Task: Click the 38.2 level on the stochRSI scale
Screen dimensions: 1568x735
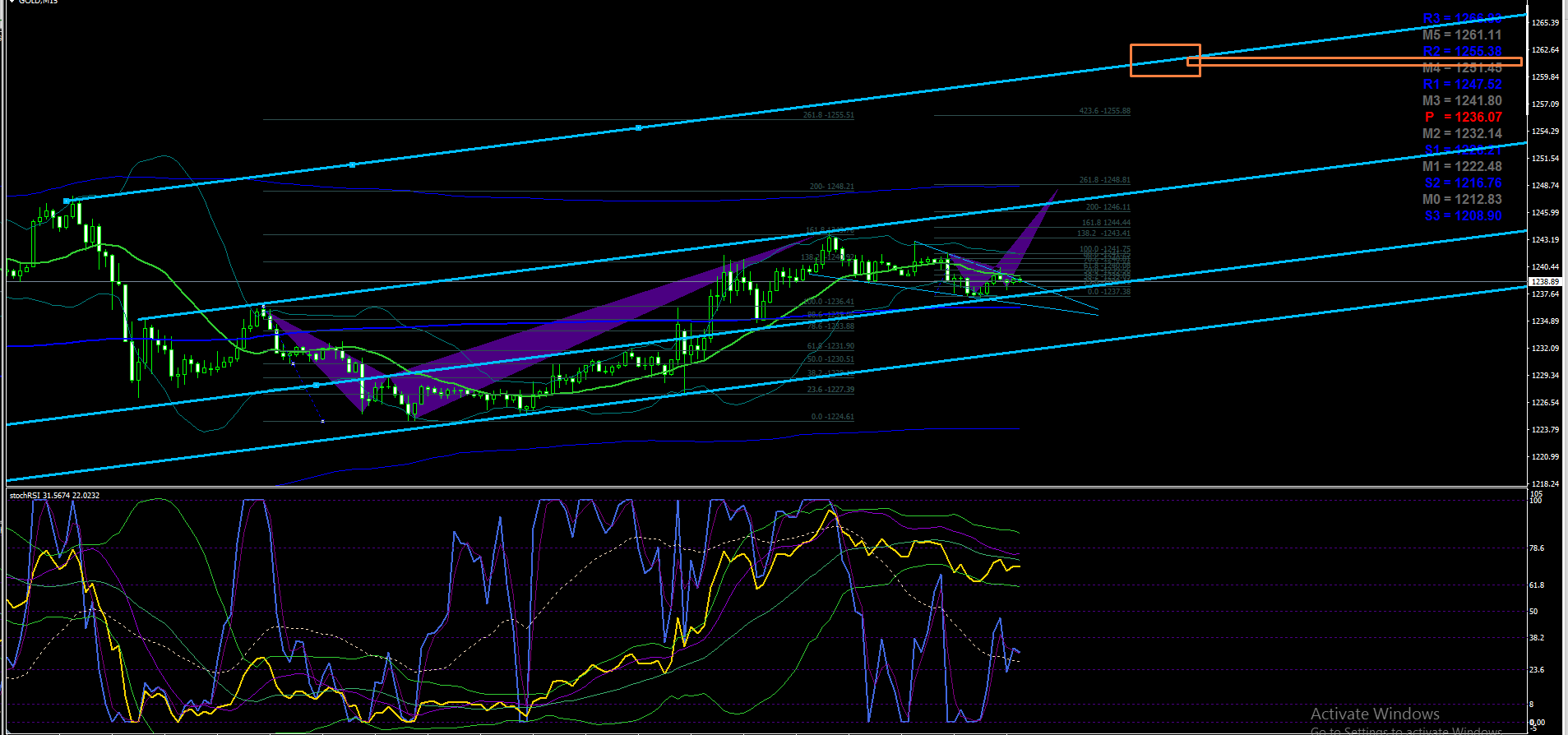Action: pyautogui.click(x=1537, y=638)
